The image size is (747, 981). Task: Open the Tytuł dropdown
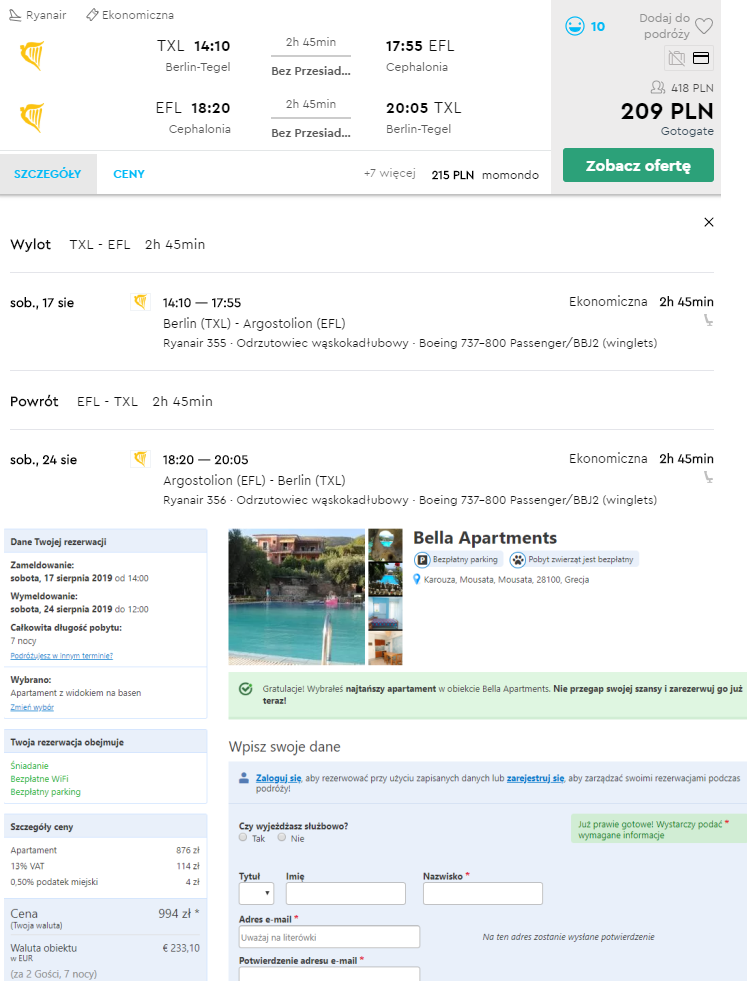[x=257, y=893]
